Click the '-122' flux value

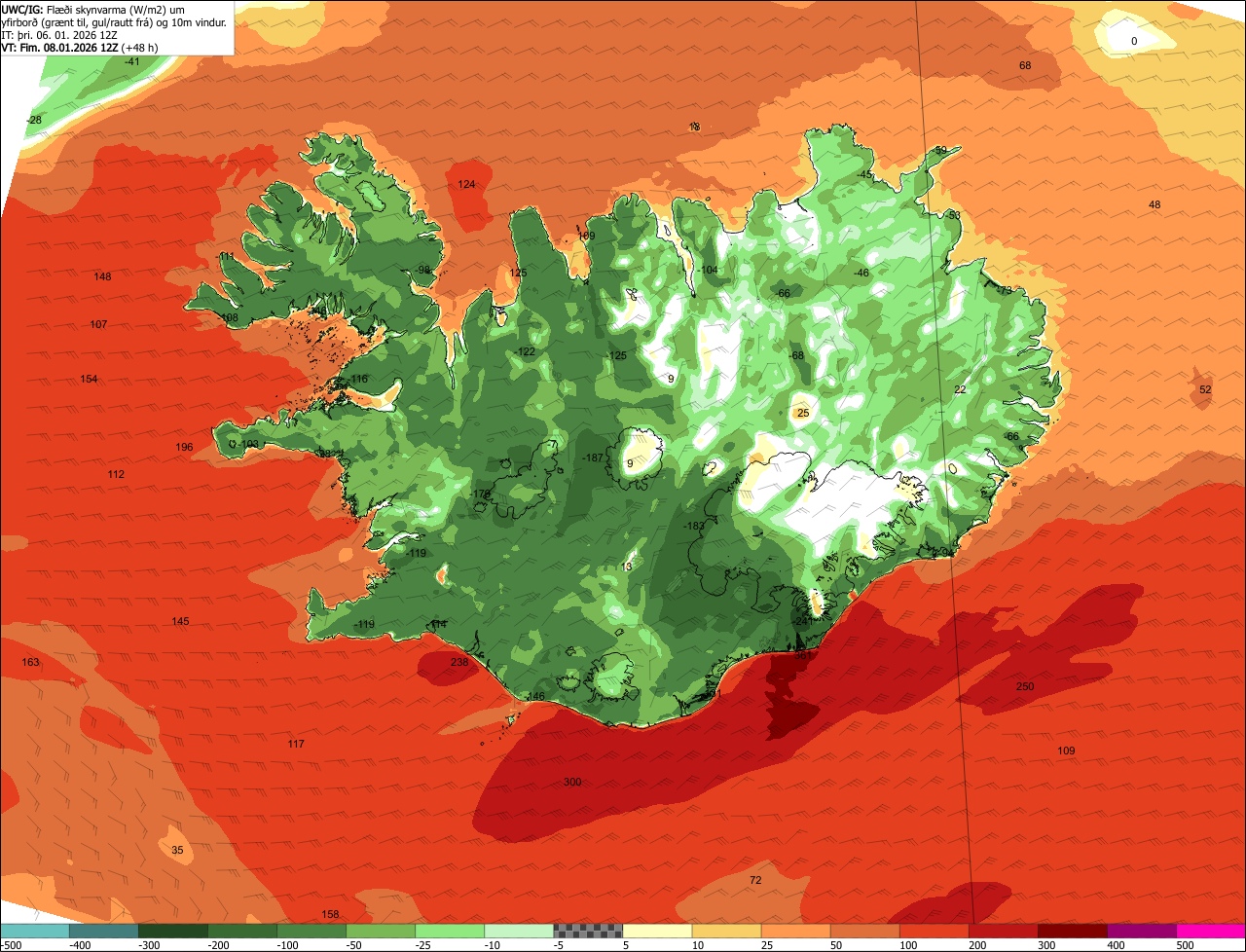pos(525,351)
